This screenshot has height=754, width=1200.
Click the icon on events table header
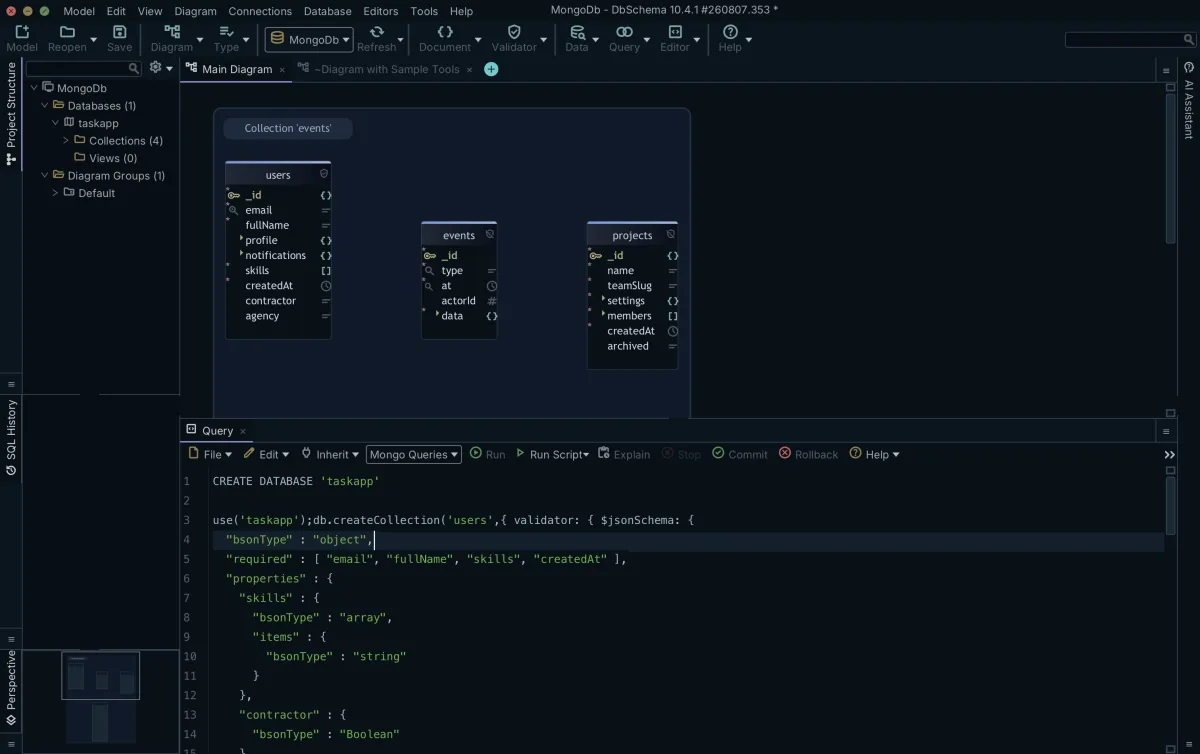coord(490,235)
